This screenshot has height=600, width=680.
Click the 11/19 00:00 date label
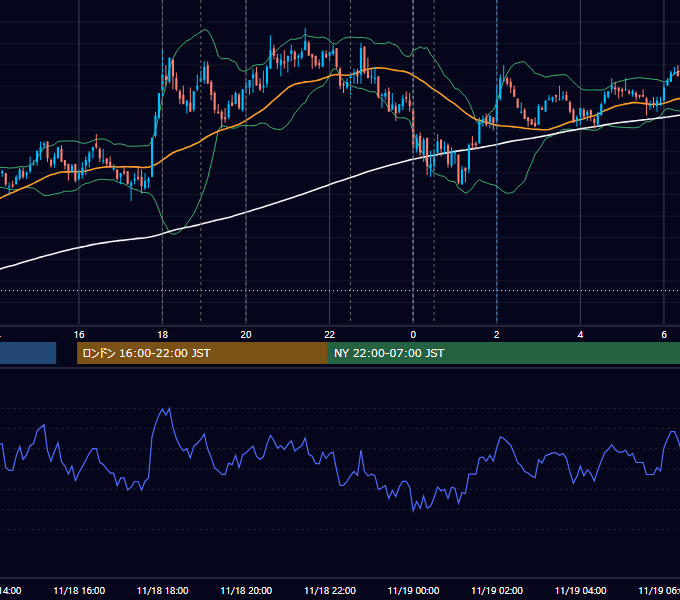coord(413,590)
